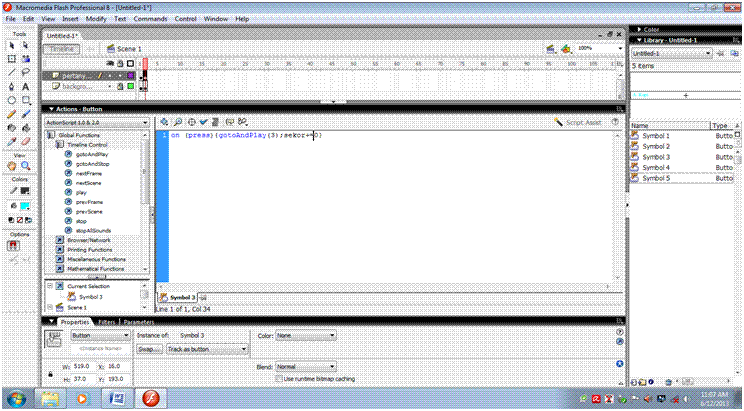Click the Edit Symbols icon
The width and height of the screenshot is (744, 411).
[x=566, y=49]
